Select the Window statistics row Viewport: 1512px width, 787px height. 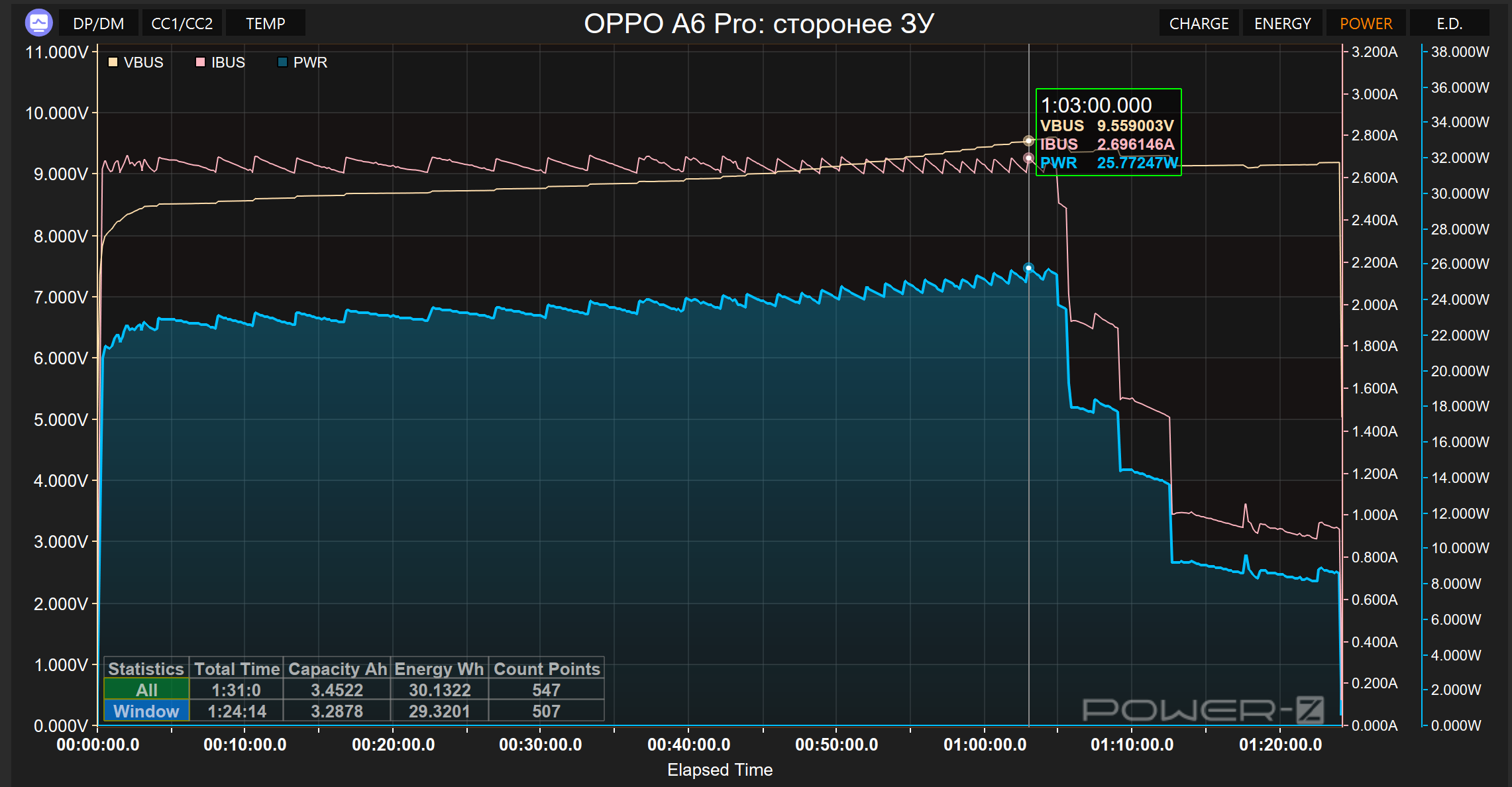pos(146,711)
